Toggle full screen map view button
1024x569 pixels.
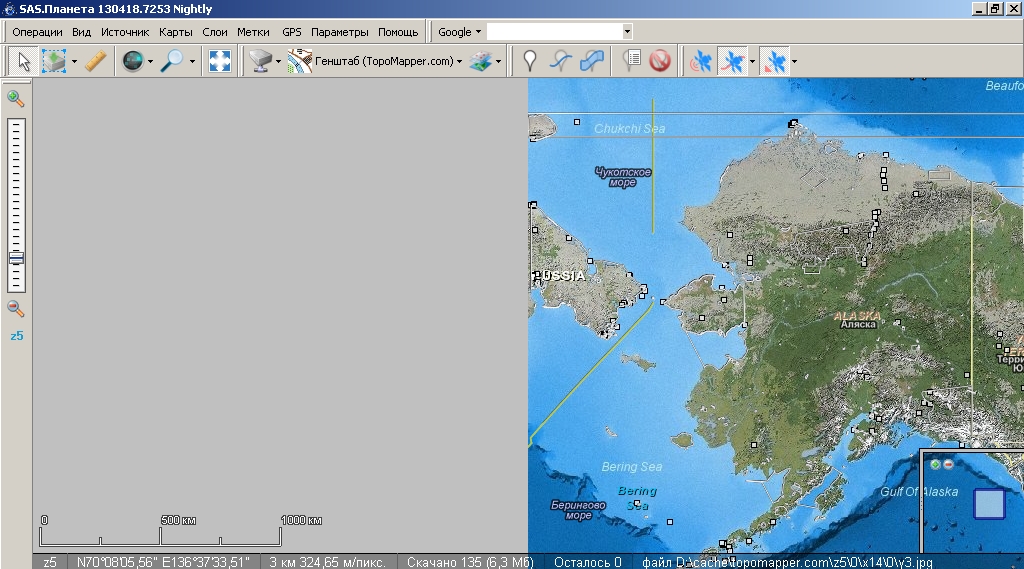[x=219, y=62]
